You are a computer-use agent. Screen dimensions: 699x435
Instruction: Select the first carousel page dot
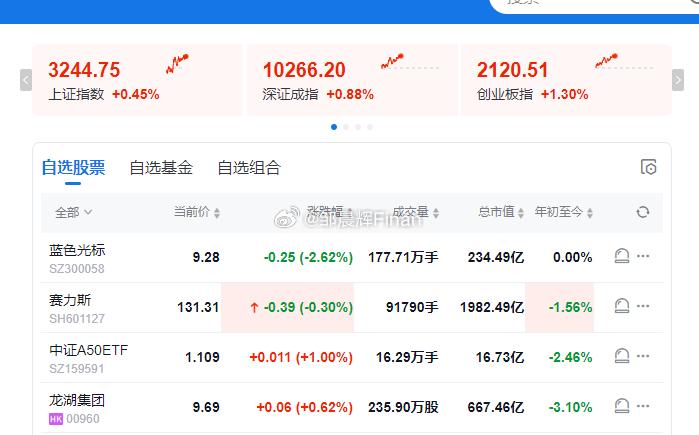click(334, 127)
